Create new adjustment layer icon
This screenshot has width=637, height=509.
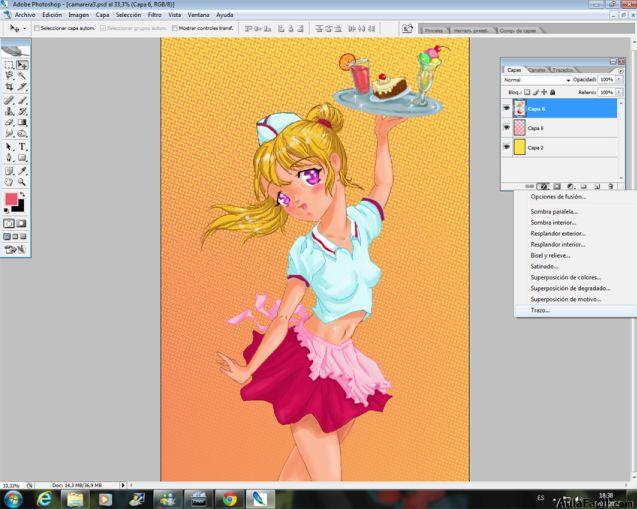570,186
